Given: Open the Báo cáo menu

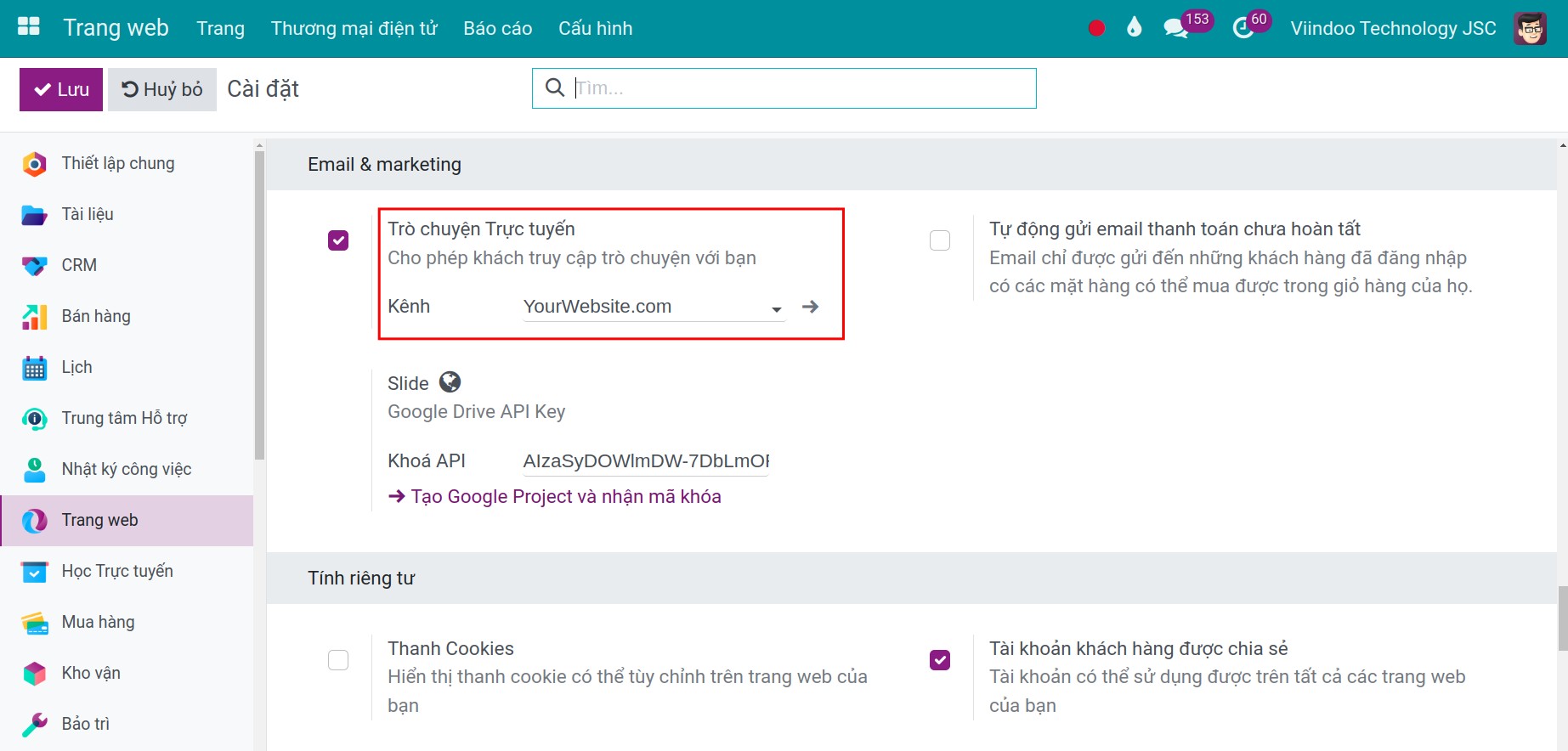Looking at the screenshot, I should coord(497,29).
